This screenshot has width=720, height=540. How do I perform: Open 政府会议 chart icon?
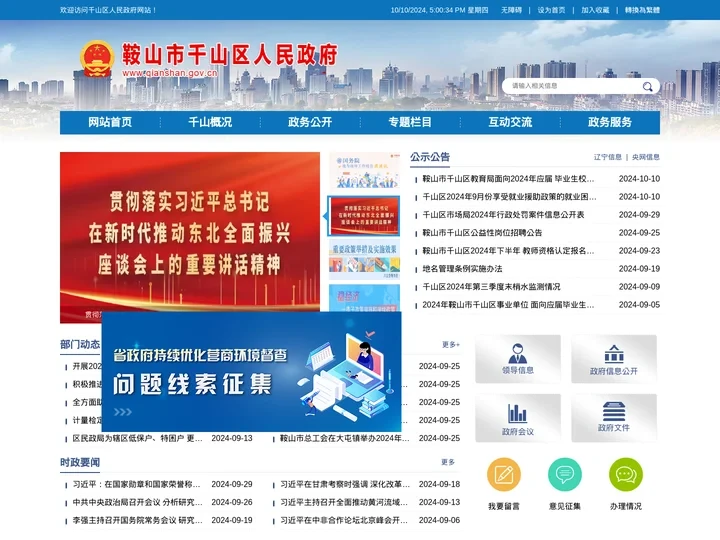(x=518, y=418)
